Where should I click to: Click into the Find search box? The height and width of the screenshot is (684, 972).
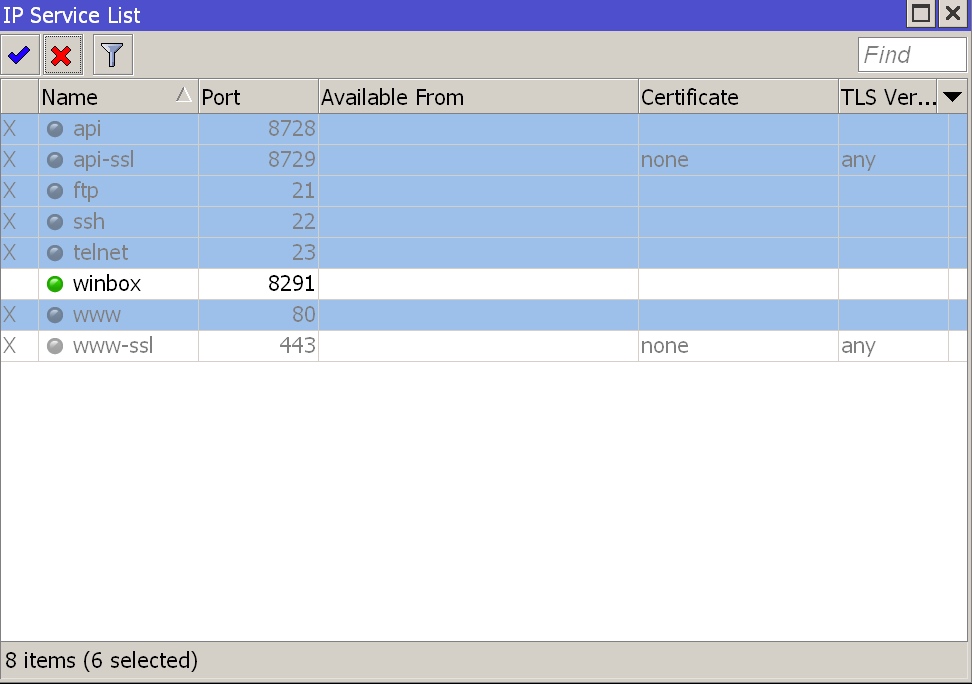tap(911, 55)
